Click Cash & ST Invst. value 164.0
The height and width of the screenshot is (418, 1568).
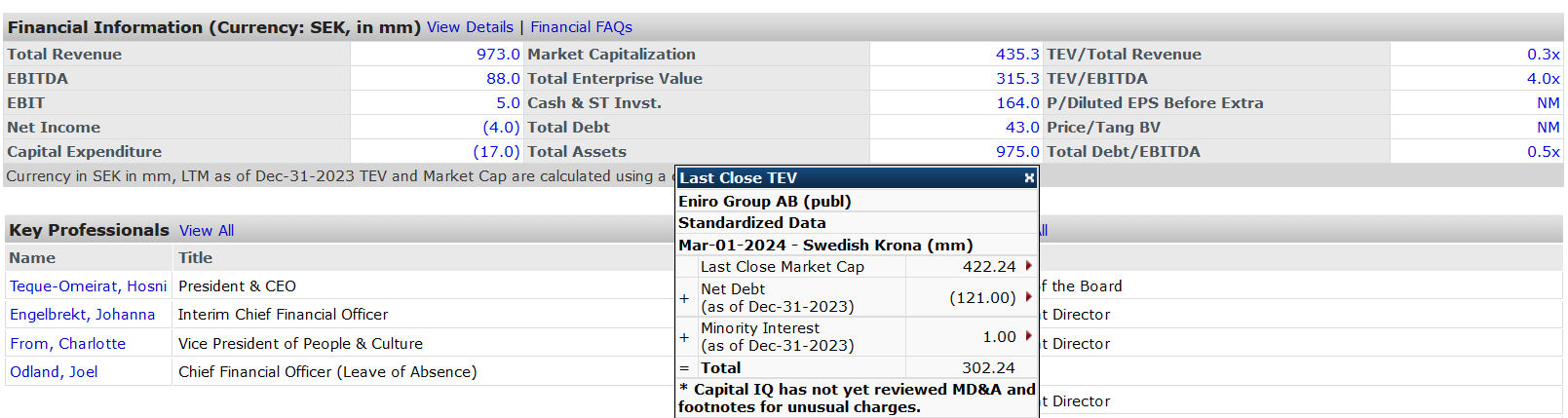tap(1017, 103)
